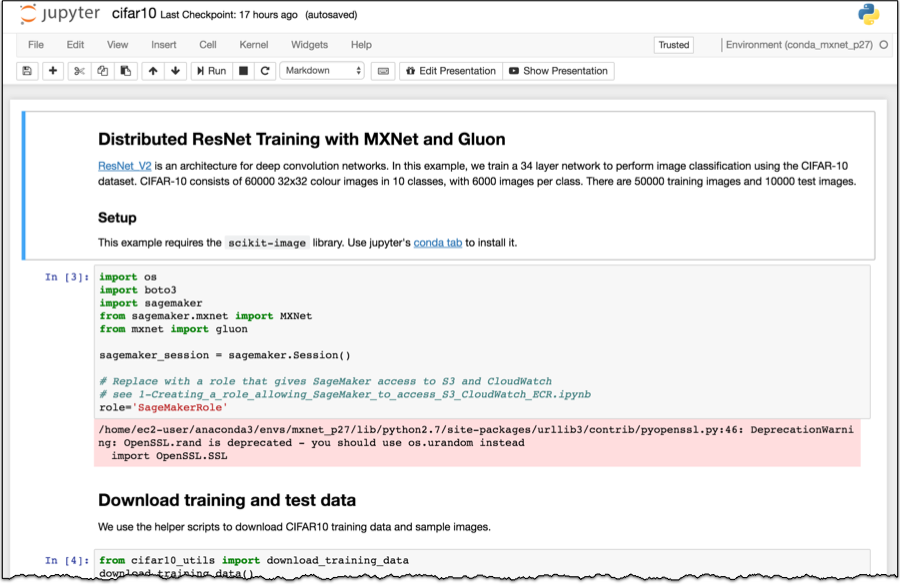Click Environment (conda_mxnet_p27) kernel name
This screenshot has height=584, width=900.
[799, 45]
